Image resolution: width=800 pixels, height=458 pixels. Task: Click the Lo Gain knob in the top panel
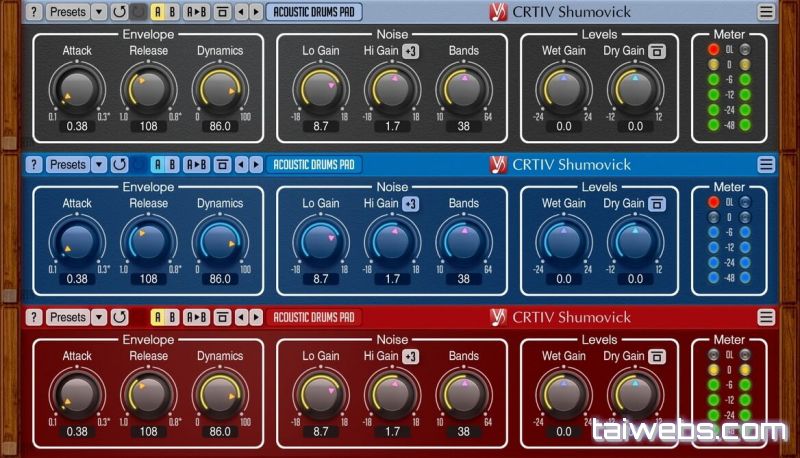point(320,90)
